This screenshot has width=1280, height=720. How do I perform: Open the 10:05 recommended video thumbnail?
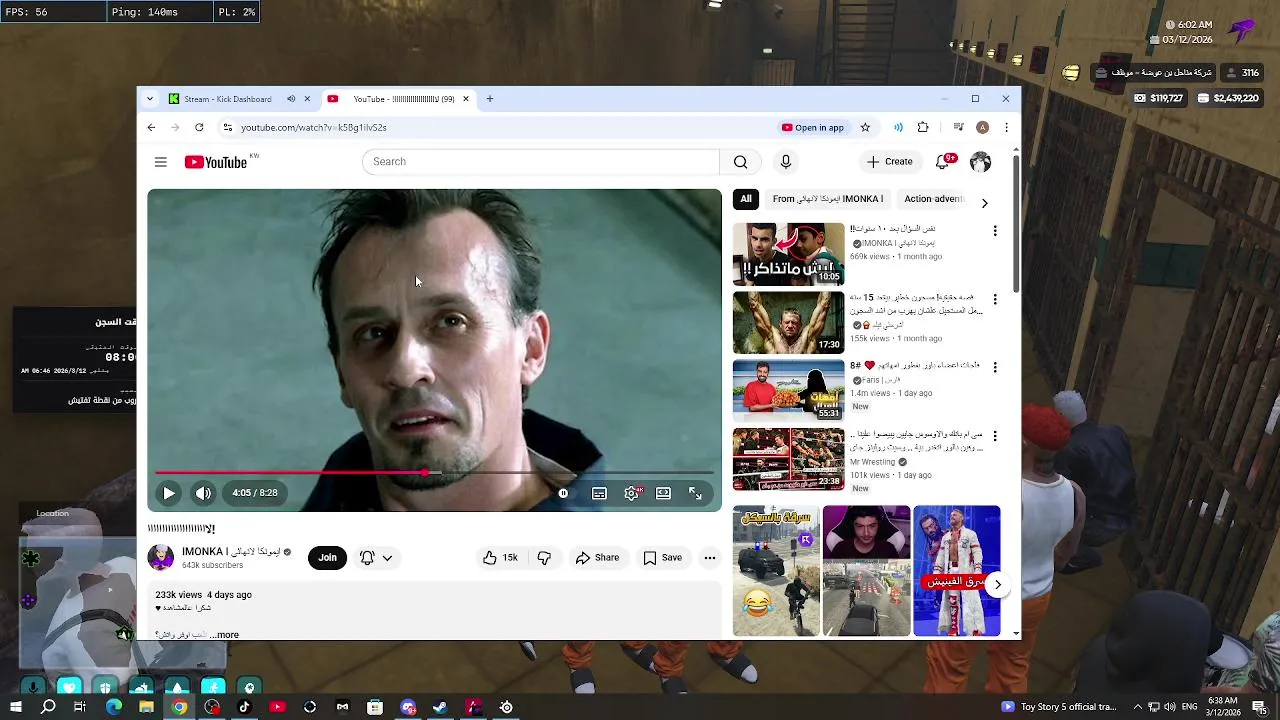(x=788, y=254)
